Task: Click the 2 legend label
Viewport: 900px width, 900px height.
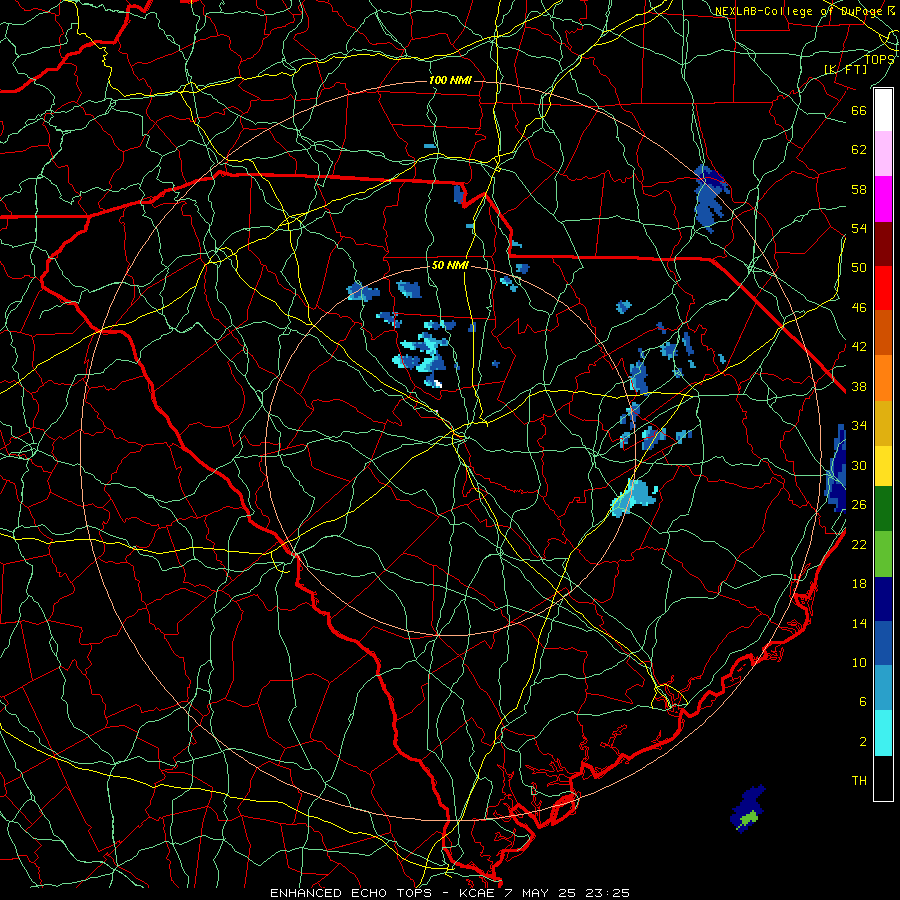Action: 863,742
